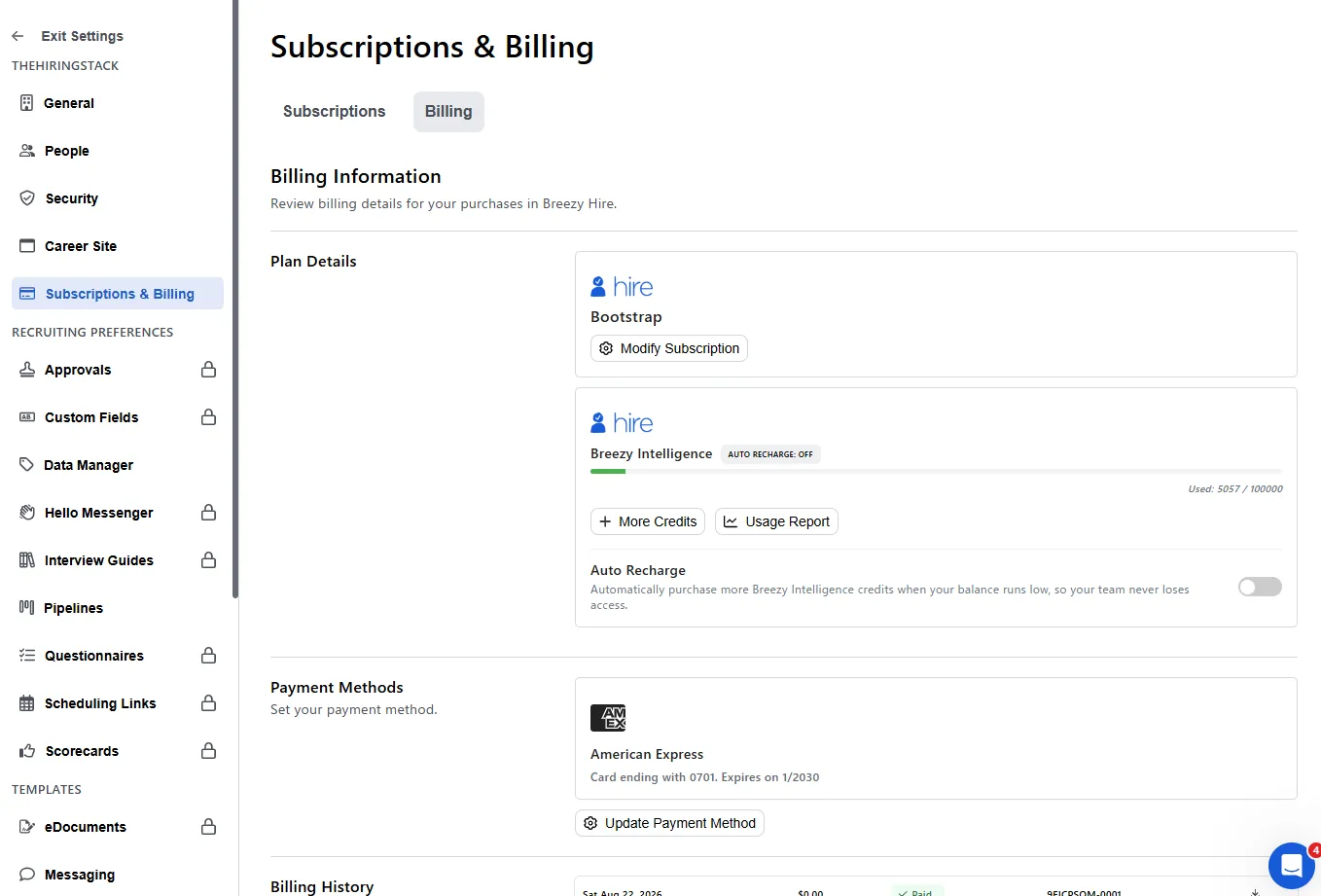Click the back arrow beside Exit Settings

[18, 36]
